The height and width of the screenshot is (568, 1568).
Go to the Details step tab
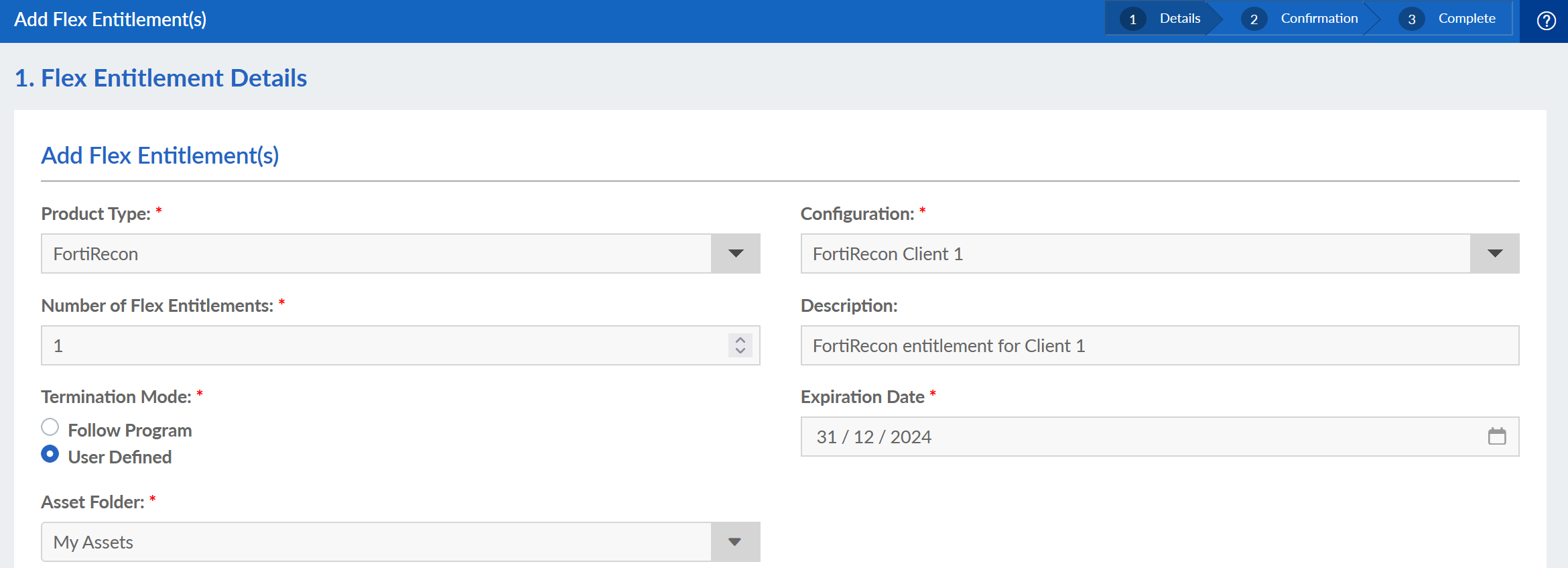[x=1179, y=19]
